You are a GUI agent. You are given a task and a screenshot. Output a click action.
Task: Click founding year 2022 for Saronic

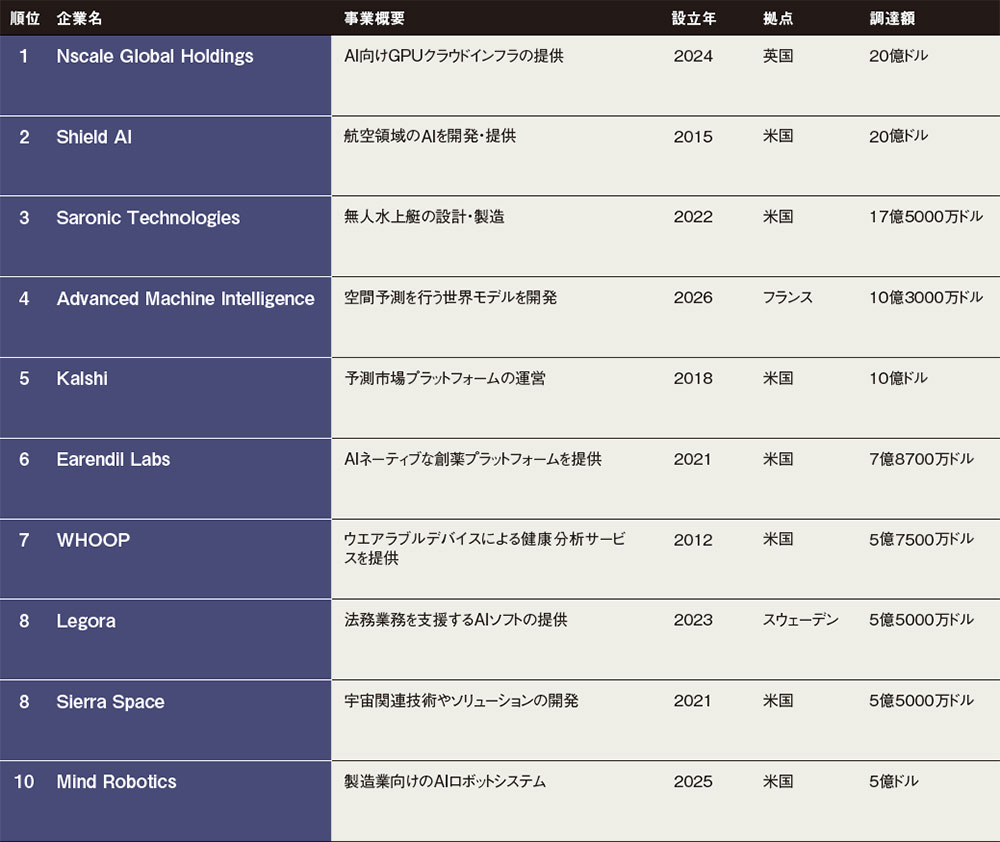tap(693, 217)
